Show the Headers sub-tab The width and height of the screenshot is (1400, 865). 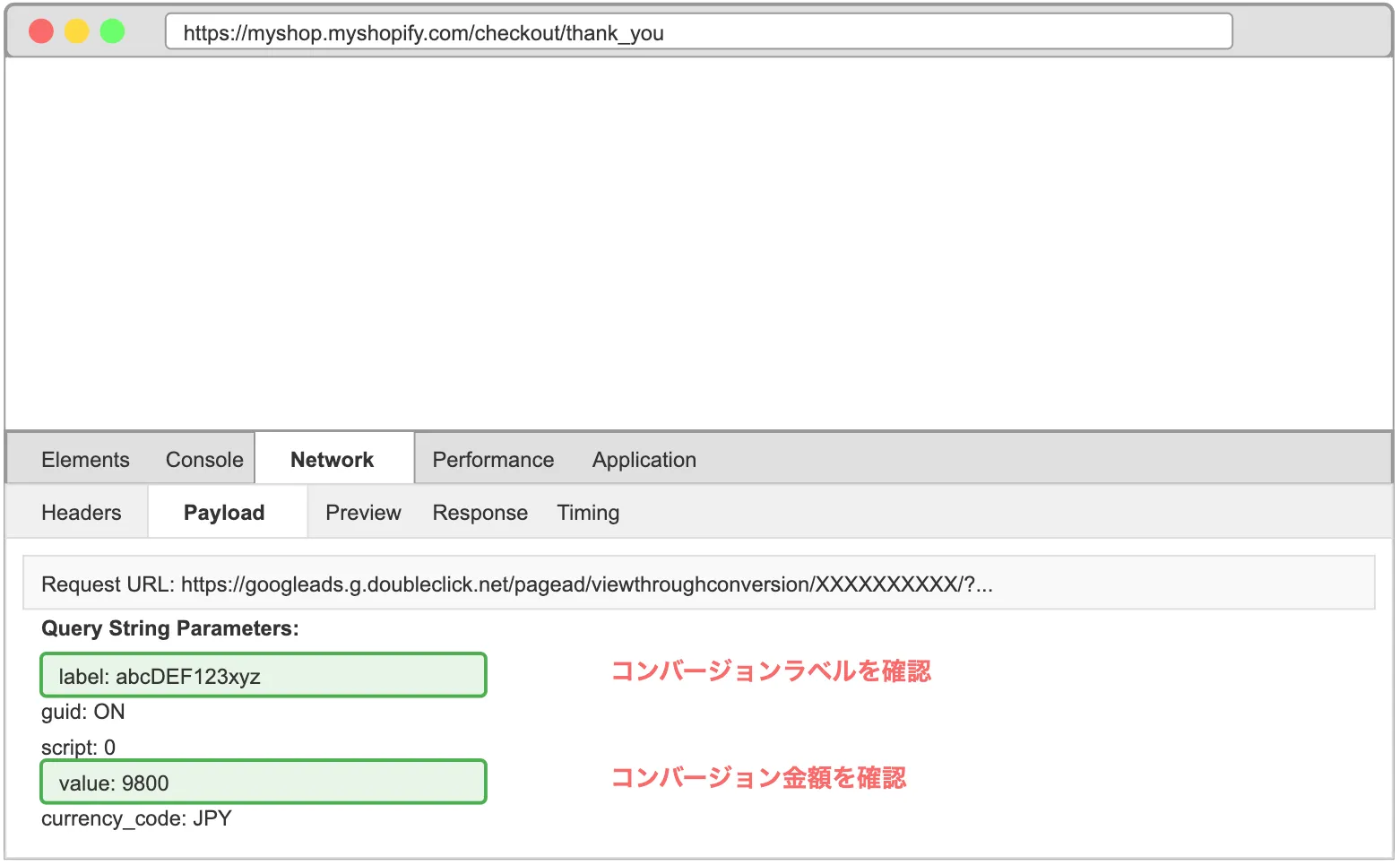(x=81, y=513)
